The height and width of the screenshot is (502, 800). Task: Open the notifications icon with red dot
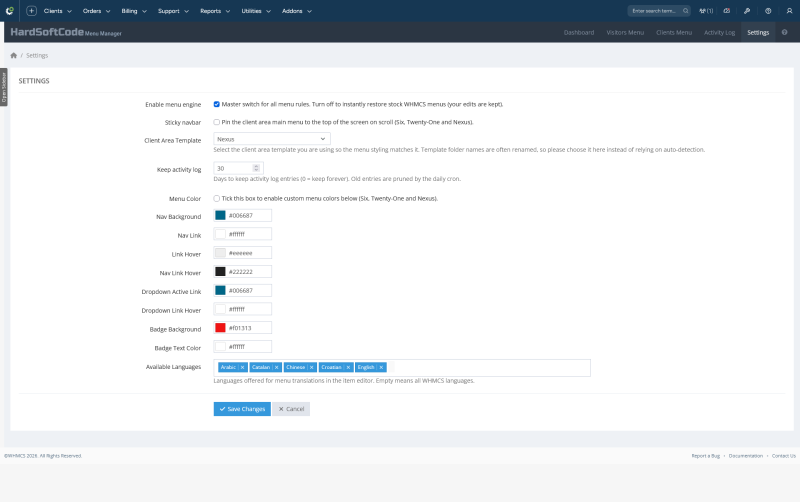pos(727,11)
